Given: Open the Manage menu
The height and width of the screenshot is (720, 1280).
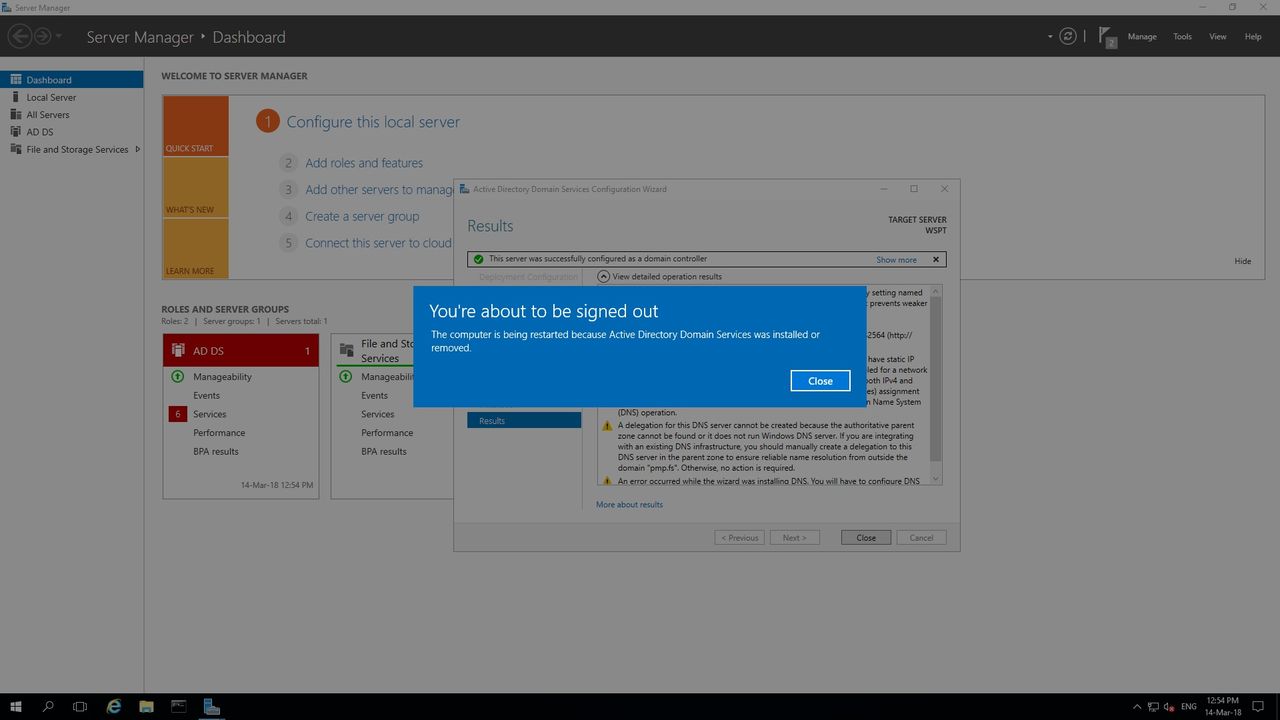Looking at the screenshot, I should pyautogui.click(x=1142, y=37).
